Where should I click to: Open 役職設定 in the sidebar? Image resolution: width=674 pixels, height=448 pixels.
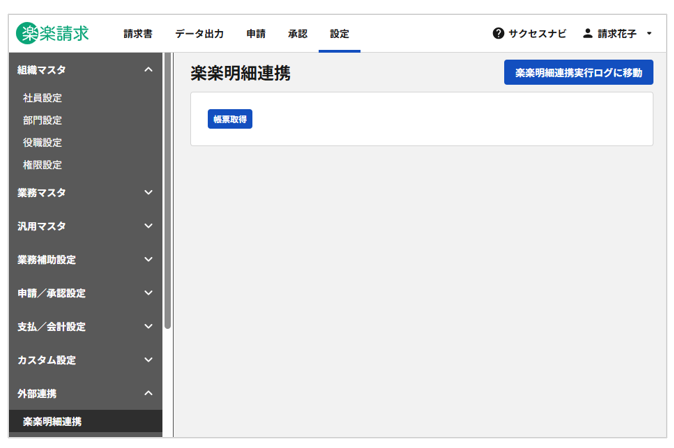pos(42,143)
